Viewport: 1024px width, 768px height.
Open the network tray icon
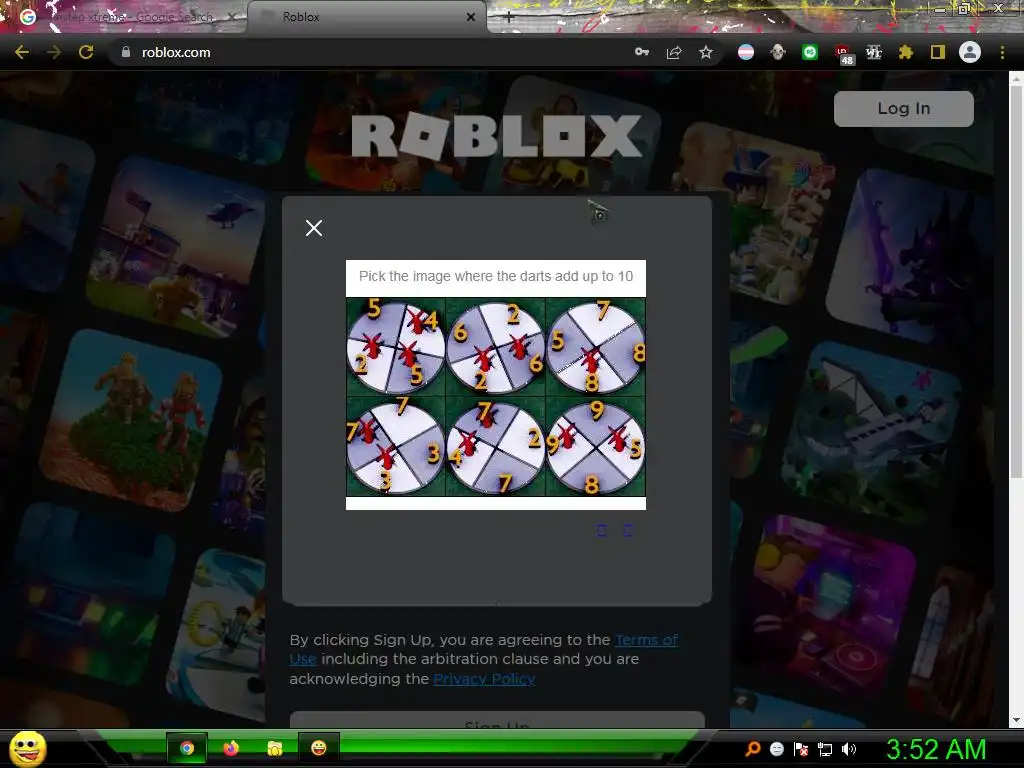tap(825, 749)
